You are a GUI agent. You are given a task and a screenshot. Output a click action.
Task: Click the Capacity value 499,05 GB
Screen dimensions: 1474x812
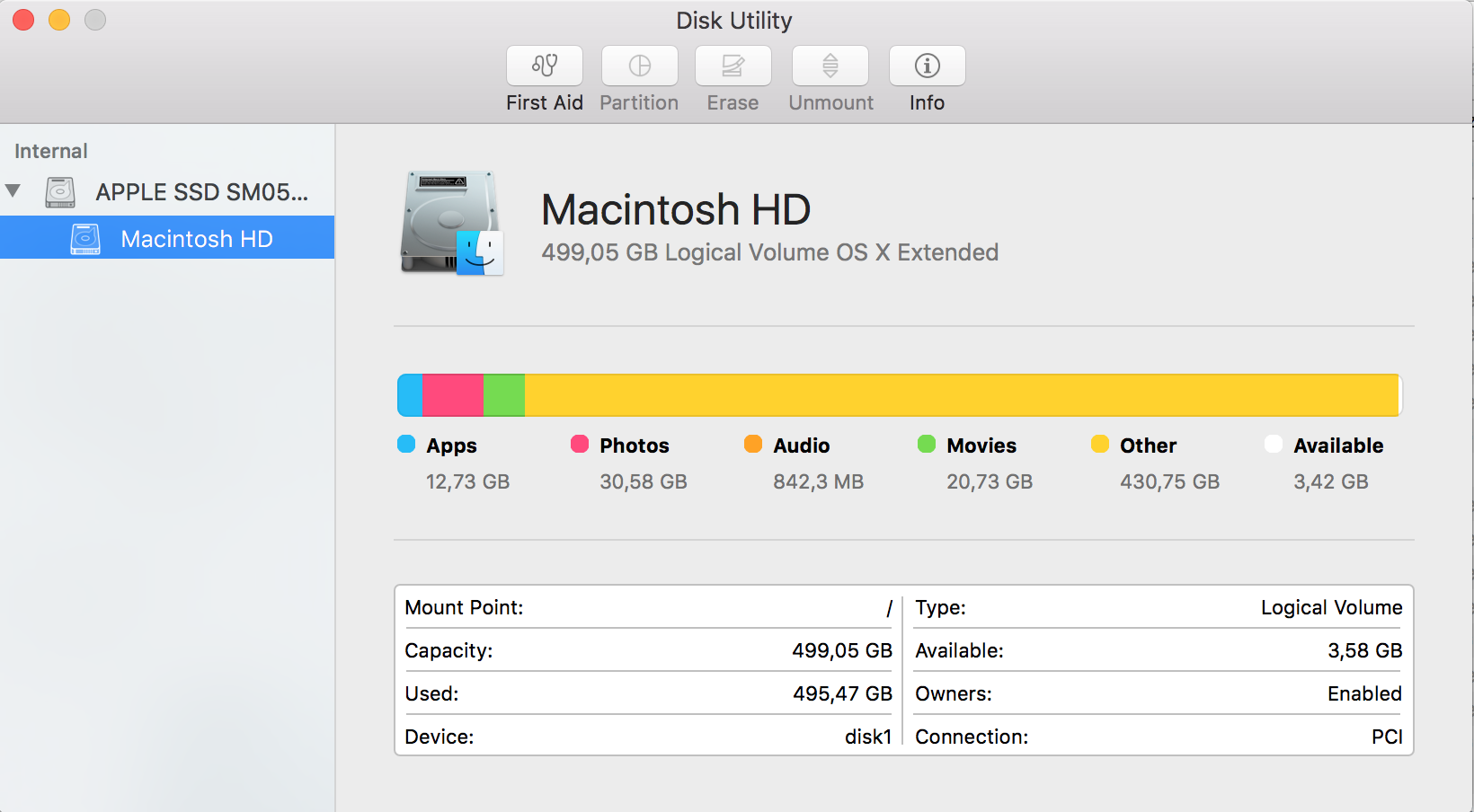tap(842, 650)
